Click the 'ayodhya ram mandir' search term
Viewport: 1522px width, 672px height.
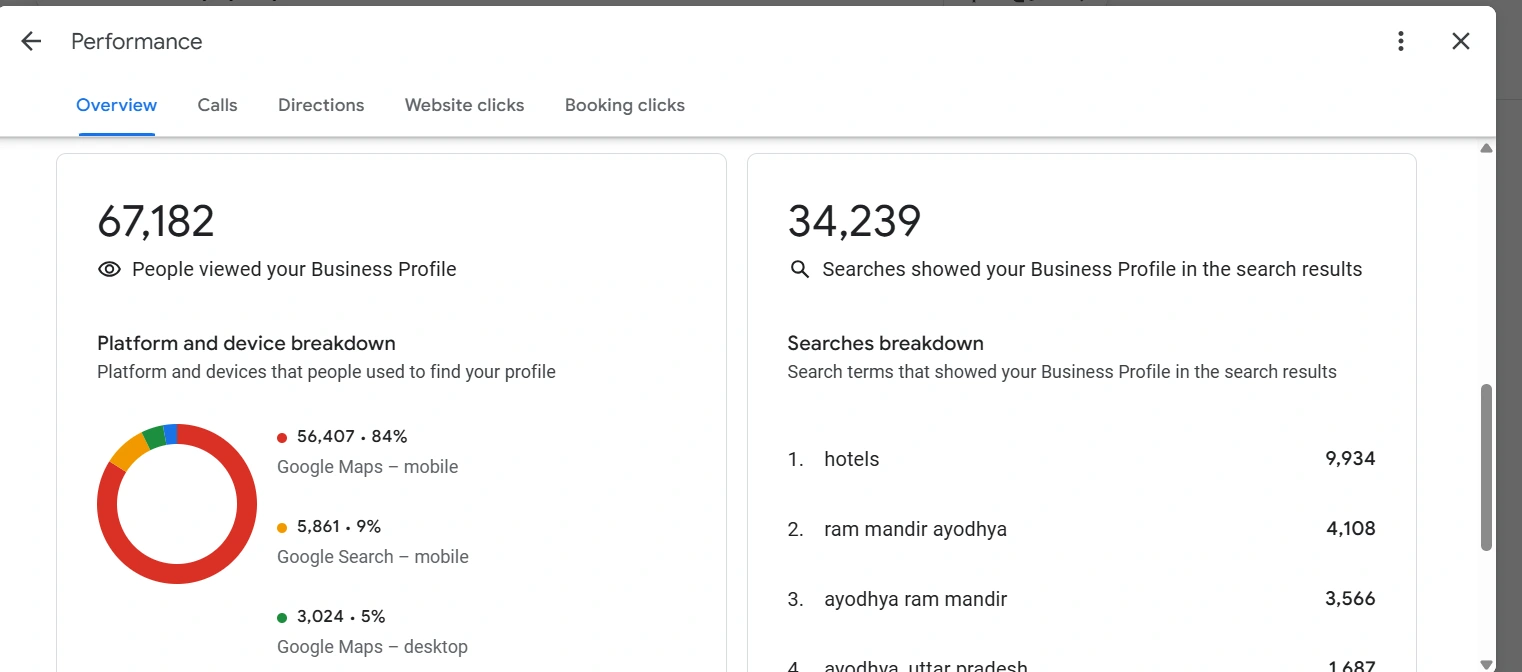click(915, 599)
